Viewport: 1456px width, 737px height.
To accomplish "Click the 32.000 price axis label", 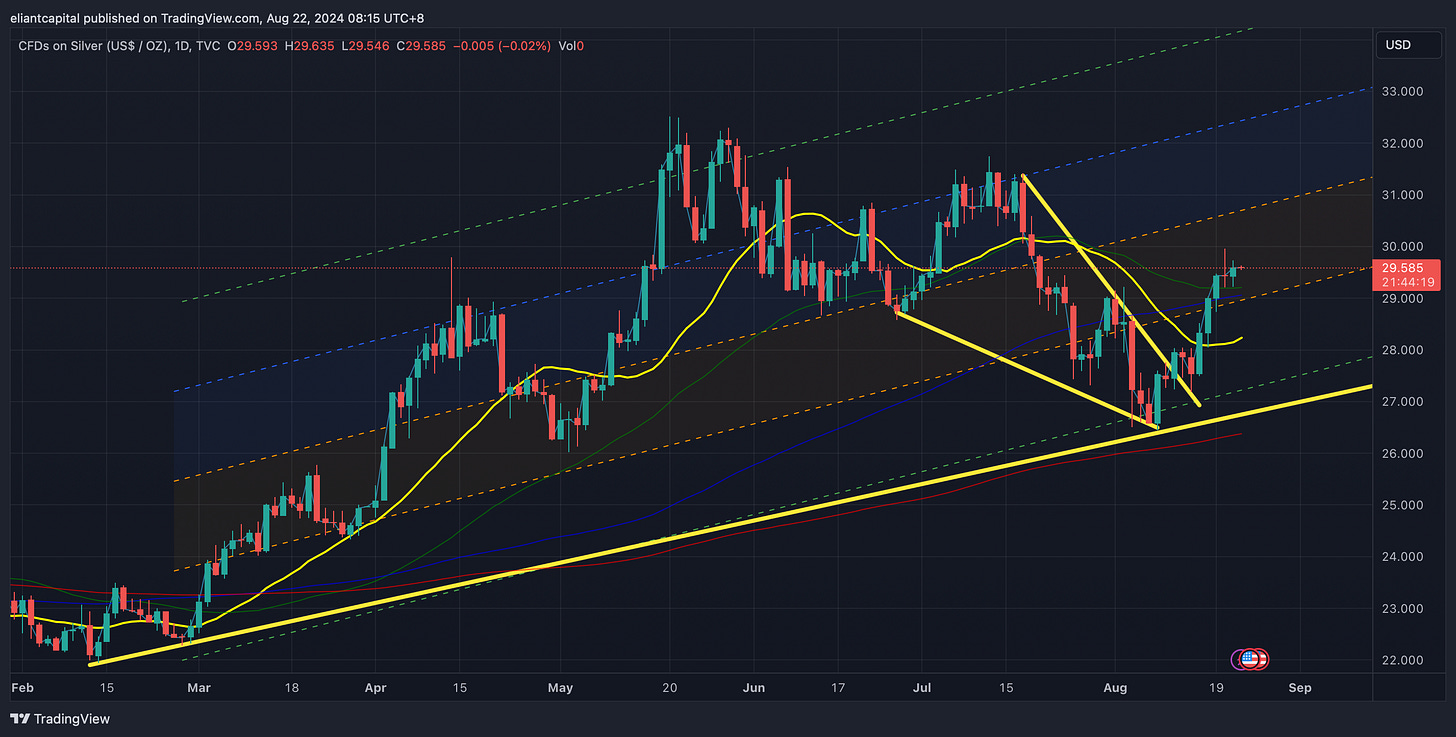I will pos(1401,143).
